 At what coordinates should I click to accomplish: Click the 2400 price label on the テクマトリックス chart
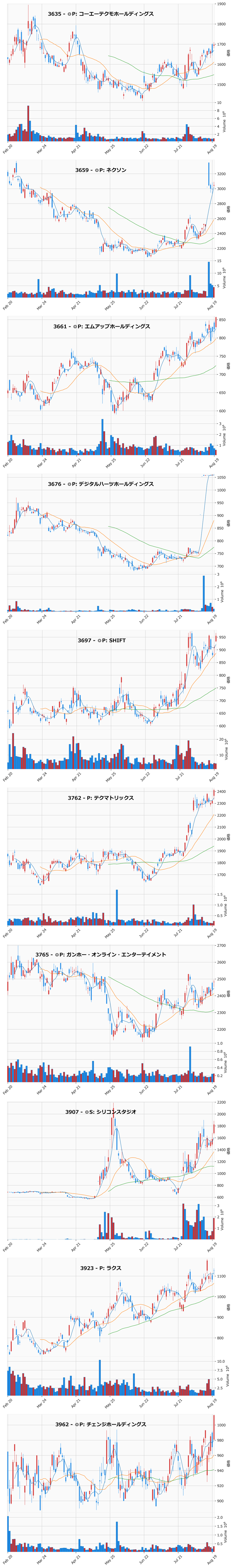221,791
